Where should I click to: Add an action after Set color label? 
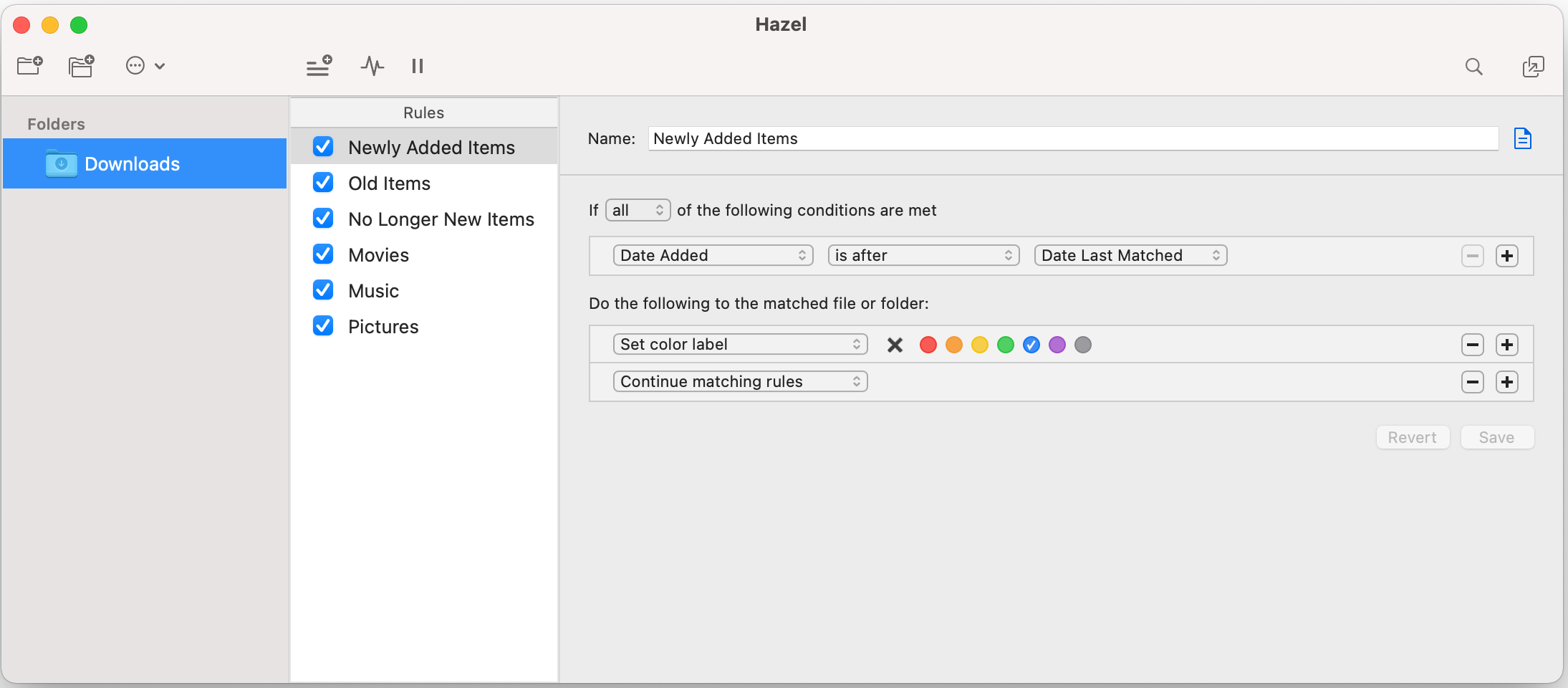coord(1507,345)
